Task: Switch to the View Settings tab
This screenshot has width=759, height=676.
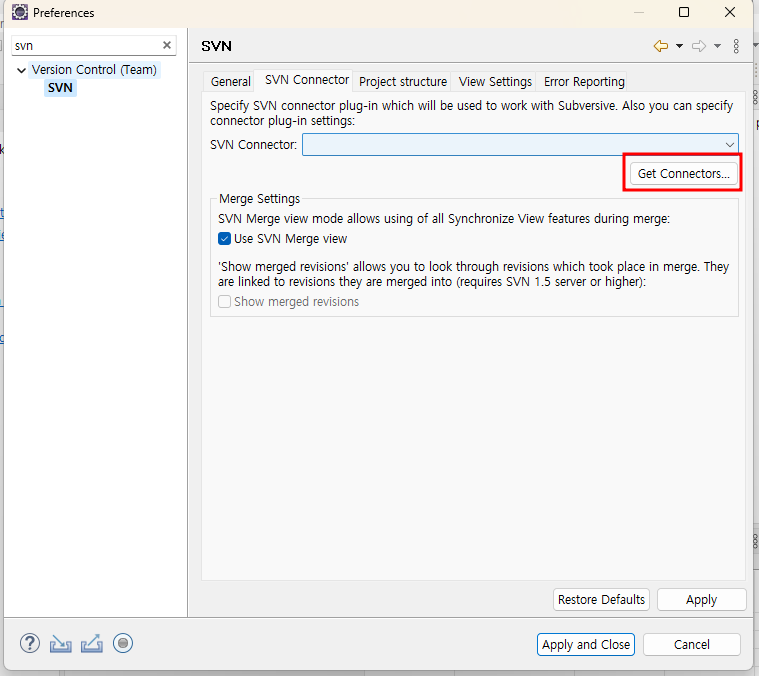Action: click(x=495, y=81)
